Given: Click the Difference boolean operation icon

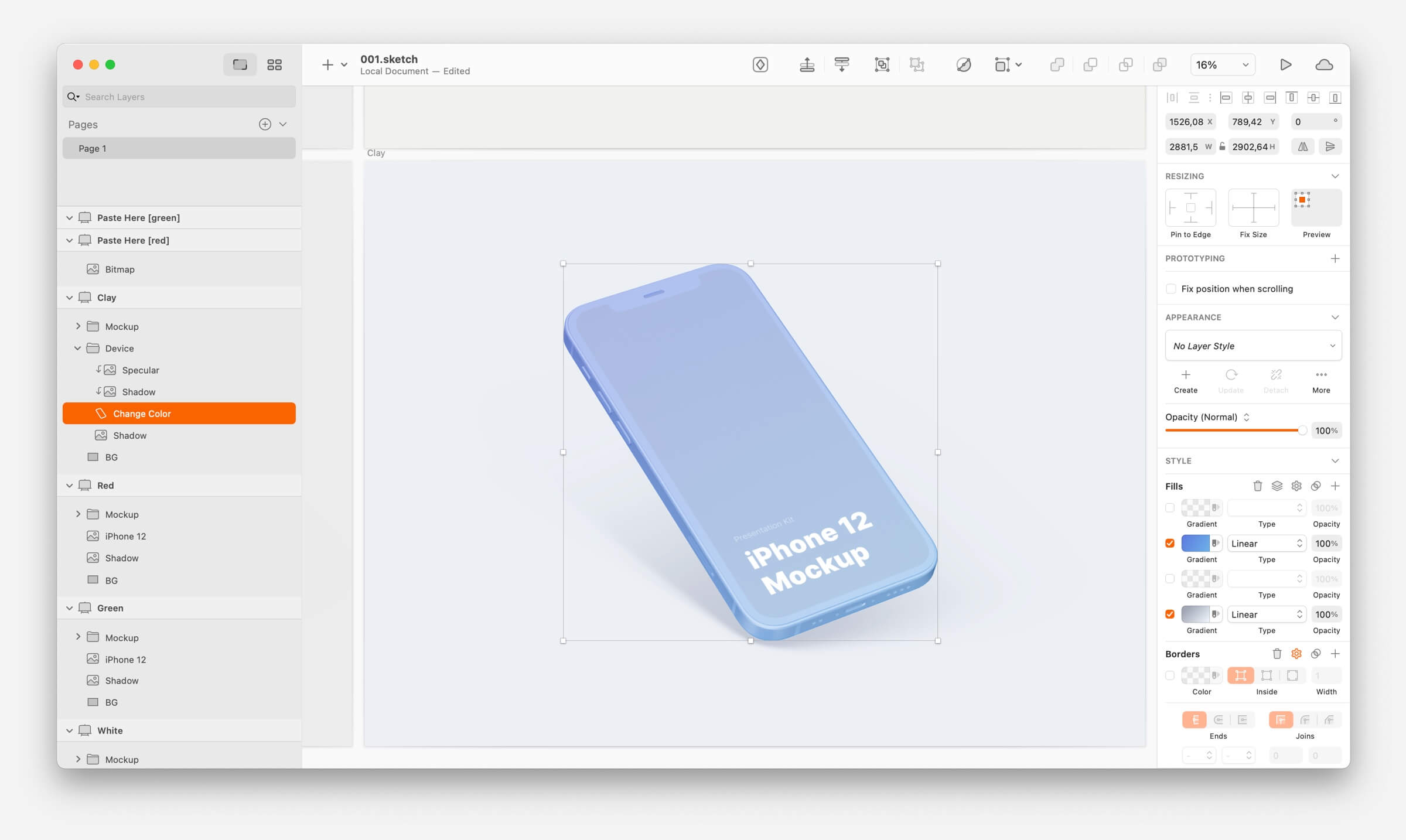Looking at the screenshot, I should point(1159,64).
